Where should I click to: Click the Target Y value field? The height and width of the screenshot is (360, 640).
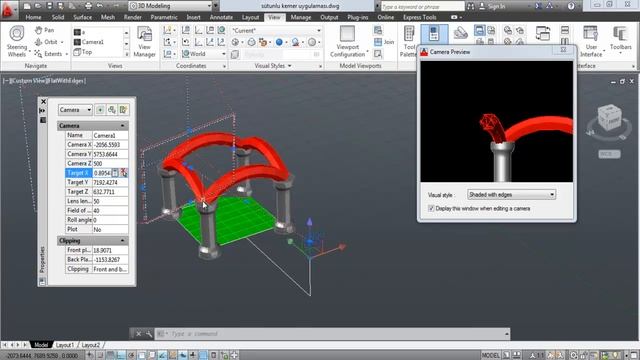(110, 182)
